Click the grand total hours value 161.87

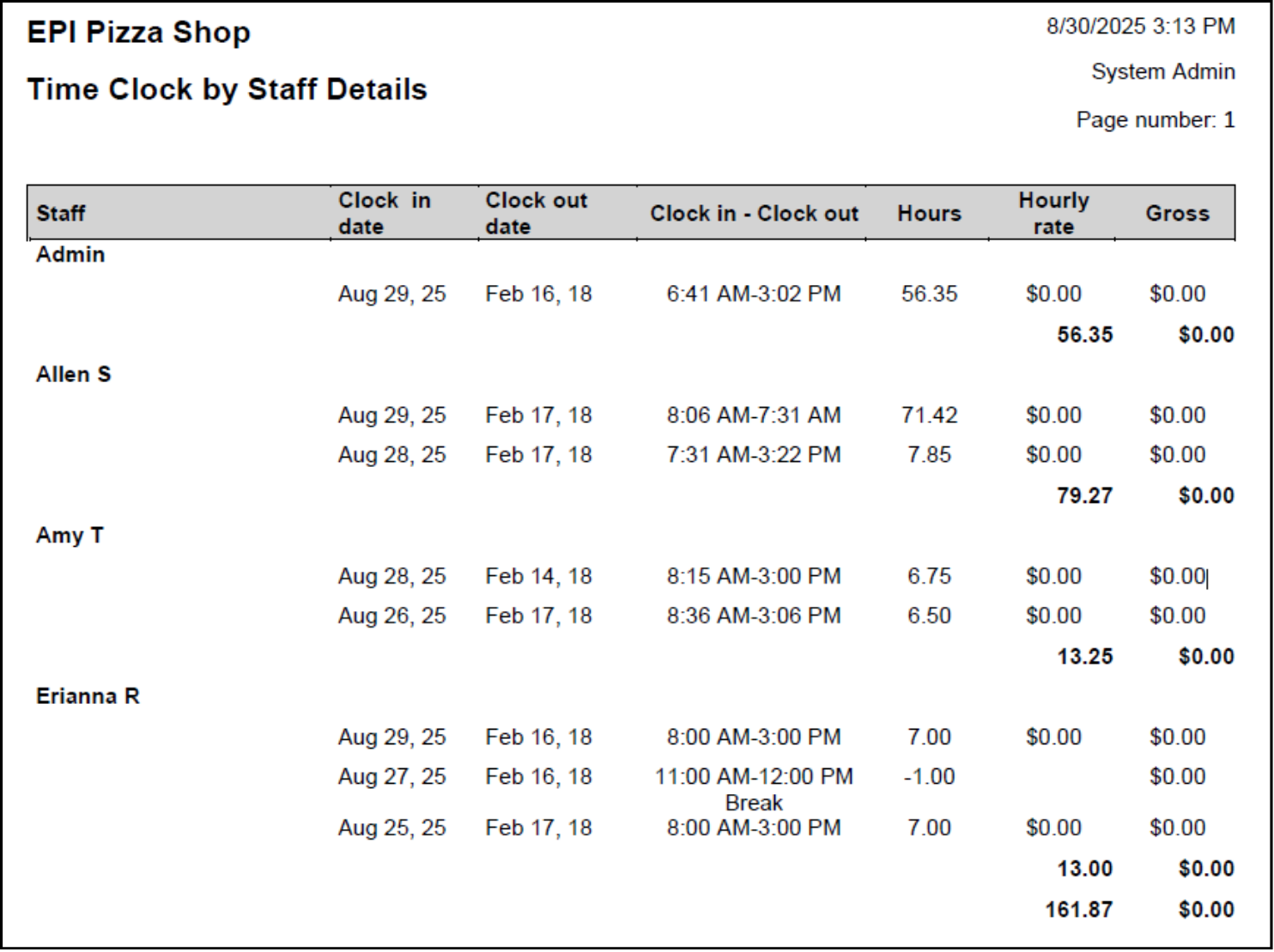coord(1083,908)
